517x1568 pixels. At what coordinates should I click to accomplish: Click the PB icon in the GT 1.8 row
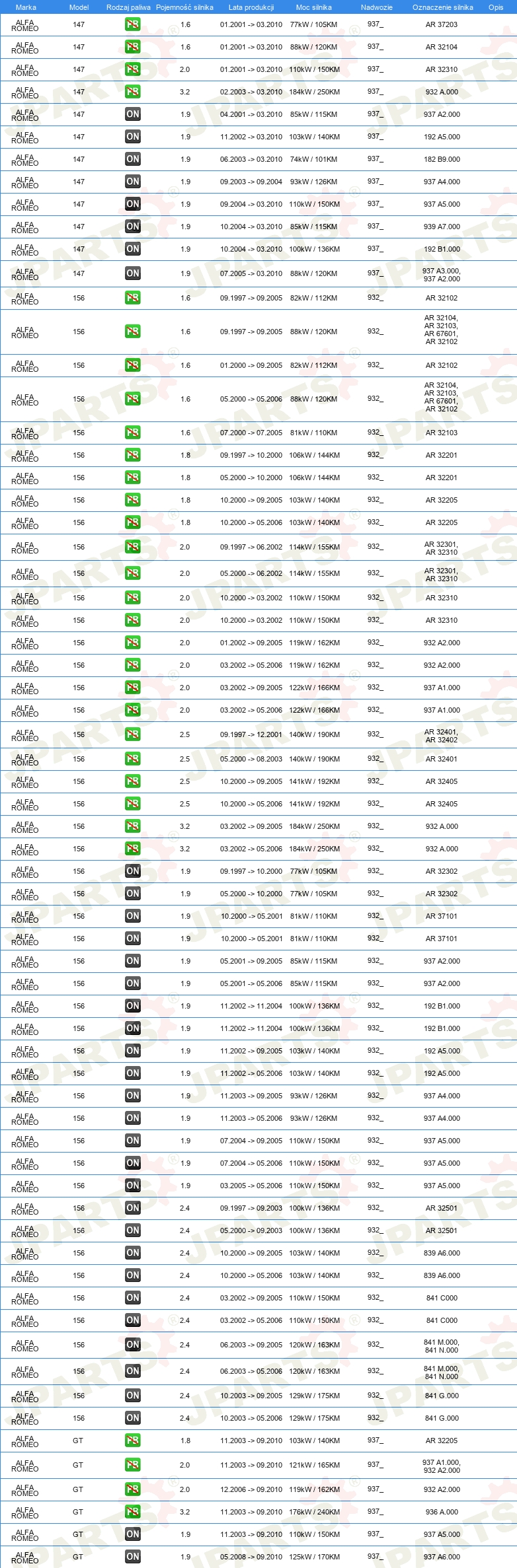pos(133,1441)
